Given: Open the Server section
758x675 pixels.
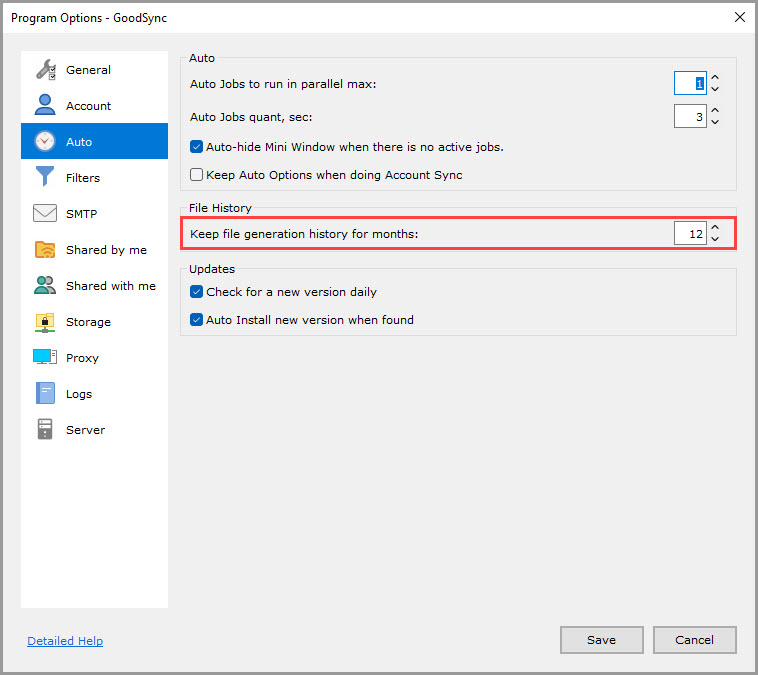Looking at the screenshot, I should tap(94, 429).
